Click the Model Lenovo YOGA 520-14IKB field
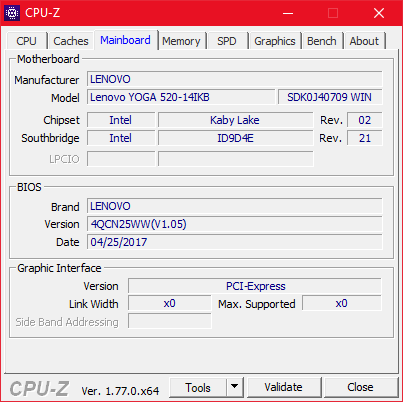This screenshot has height=402, width=403. [x=181, y=97]
